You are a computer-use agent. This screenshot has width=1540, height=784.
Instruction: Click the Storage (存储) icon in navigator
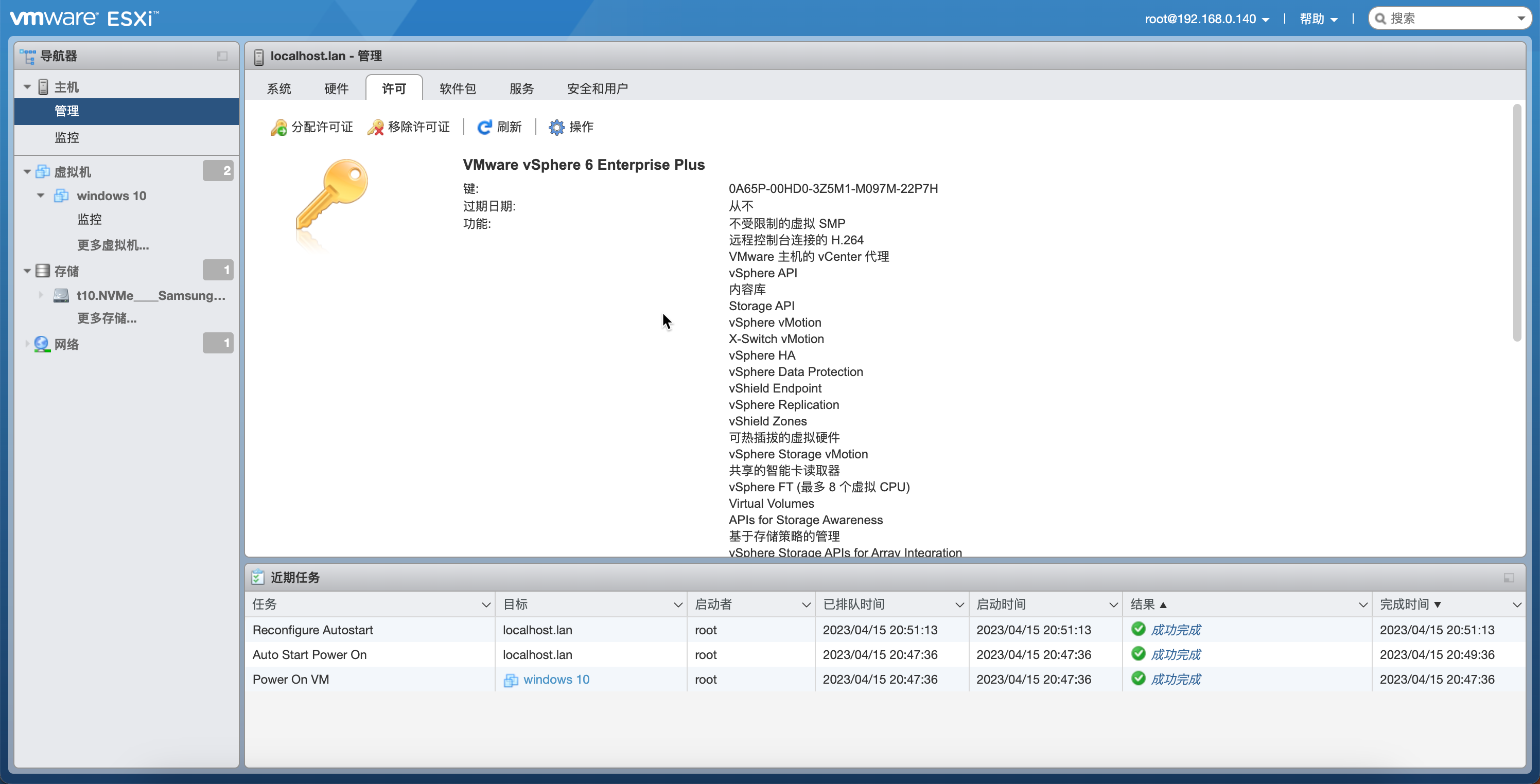tap(42, 271)
